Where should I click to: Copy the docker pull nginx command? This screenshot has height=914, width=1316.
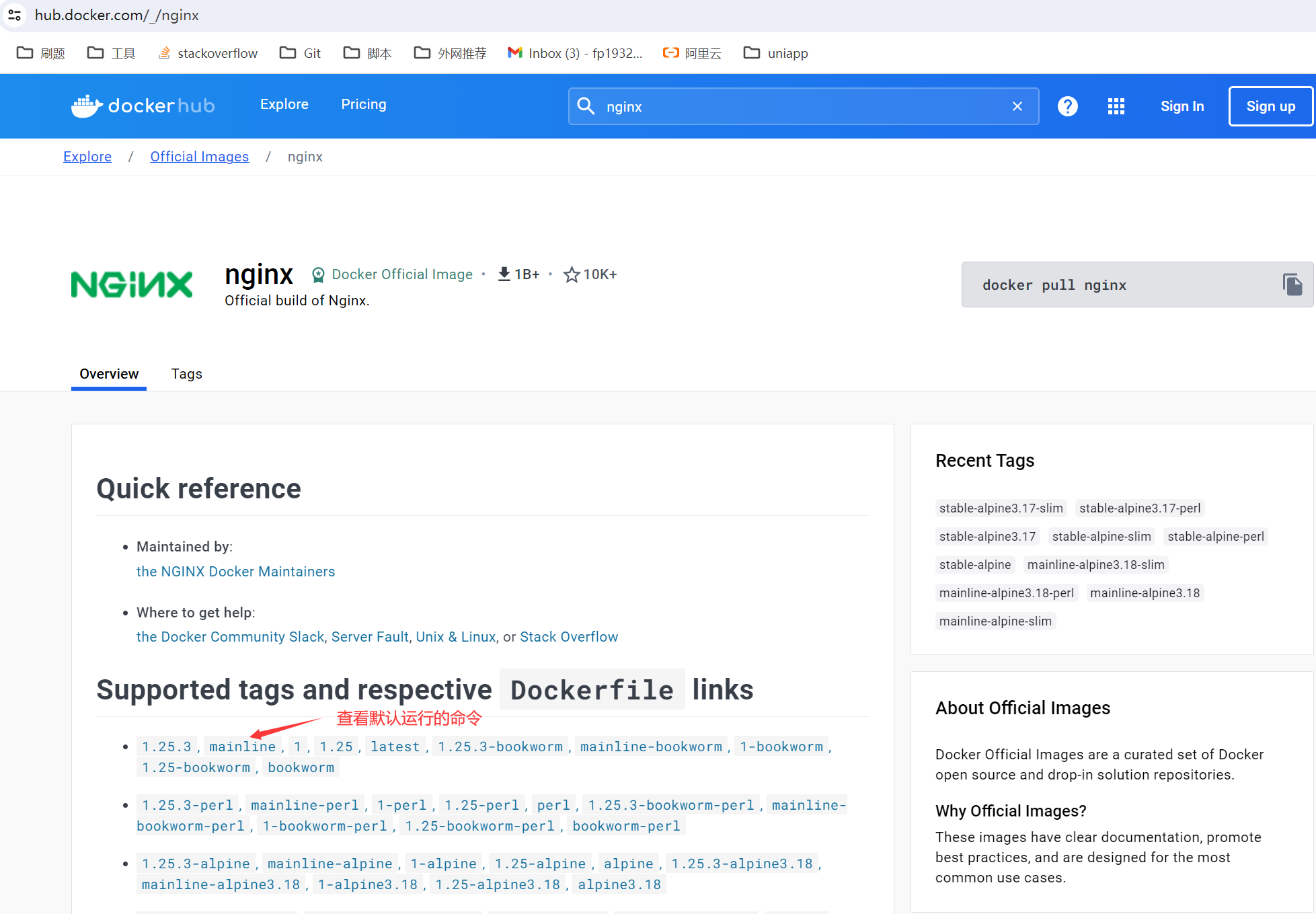(x=1292, y=284)
